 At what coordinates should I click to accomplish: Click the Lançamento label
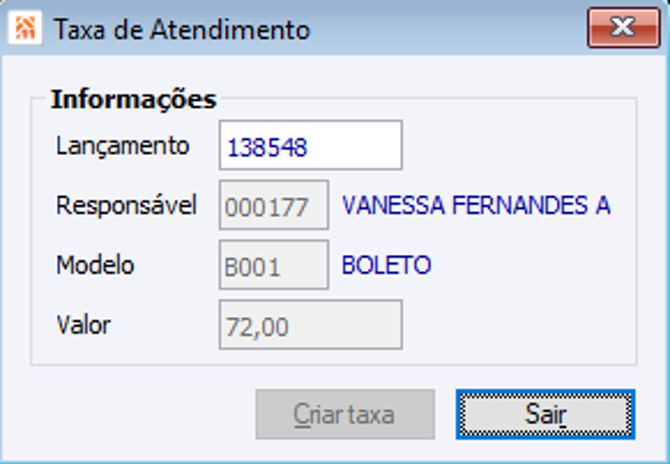coord(122,146)
